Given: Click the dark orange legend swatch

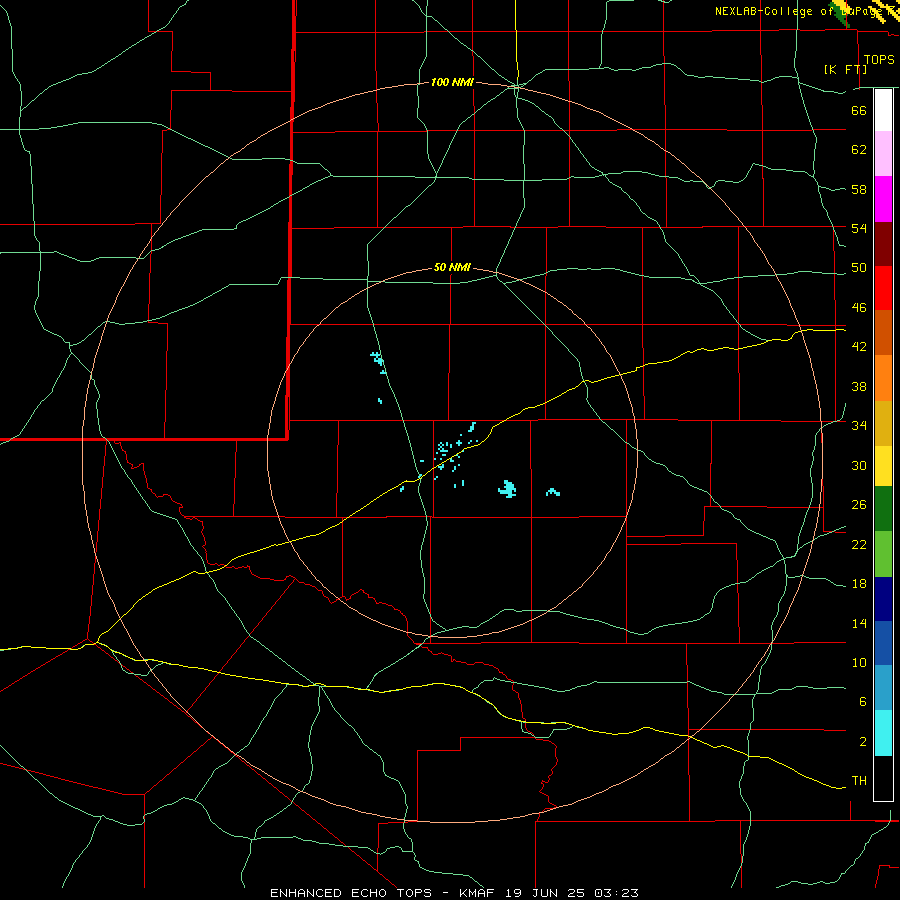Looking at the screenshot, I should click(x=883, y=333).
